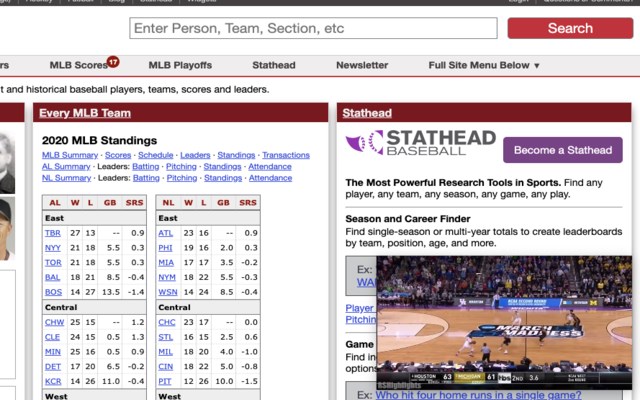Open TOR team link

pos(53,262)
